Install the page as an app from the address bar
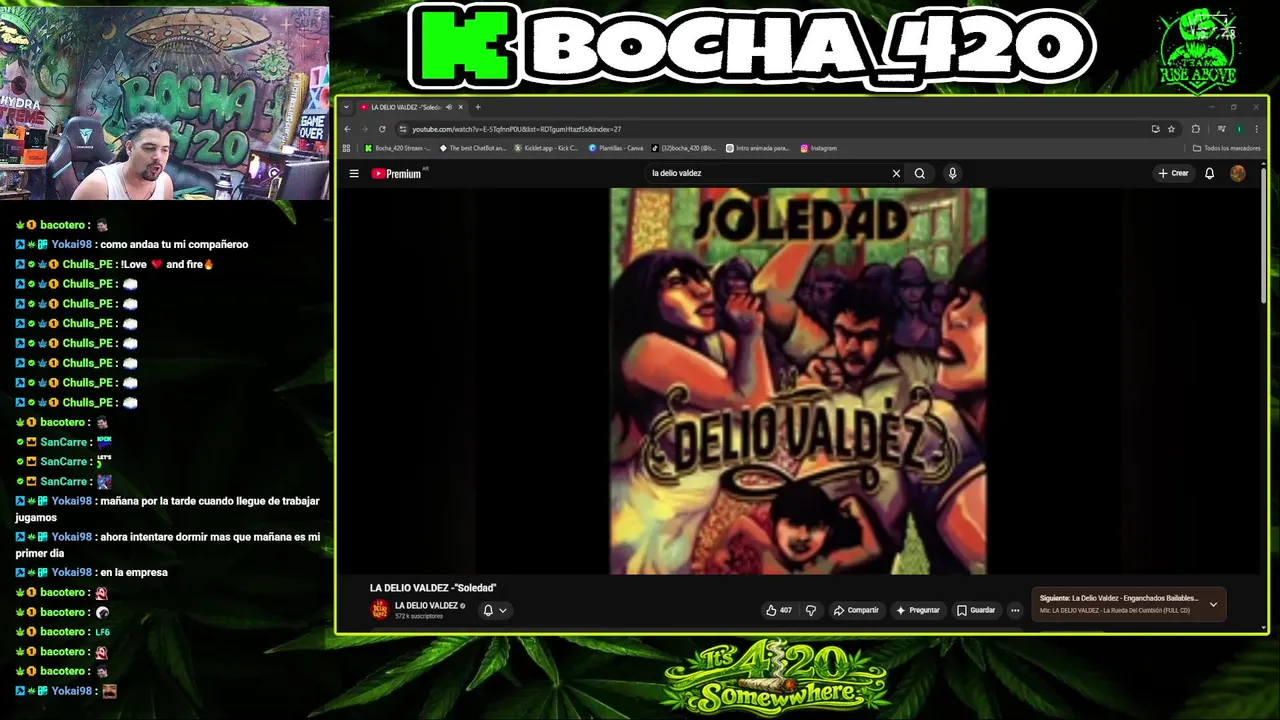1280x720 pixels. click(1155, 129)
